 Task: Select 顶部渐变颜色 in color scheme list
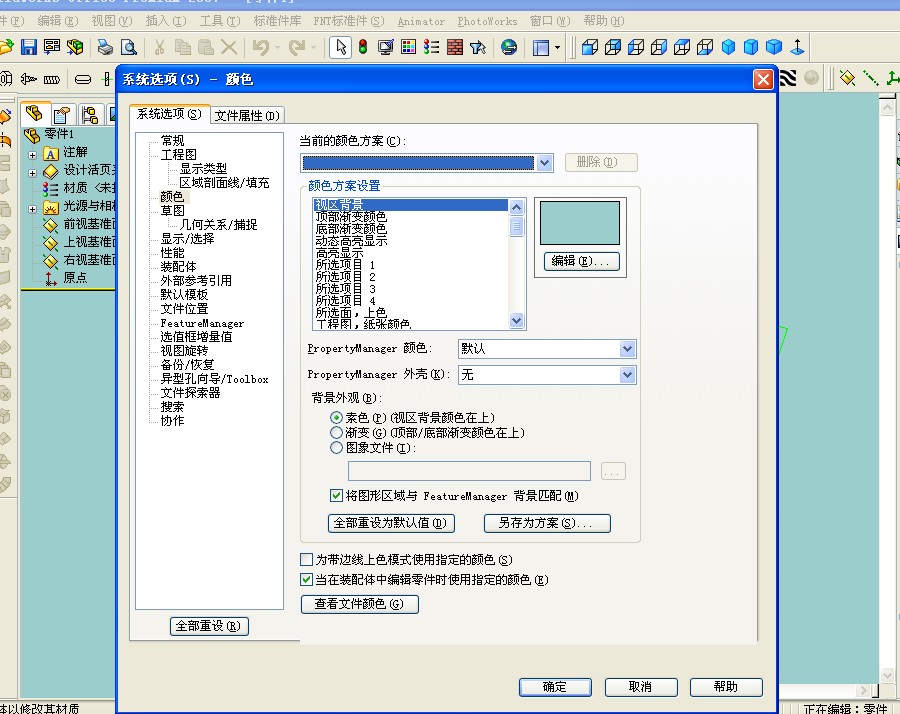(351, 216)
